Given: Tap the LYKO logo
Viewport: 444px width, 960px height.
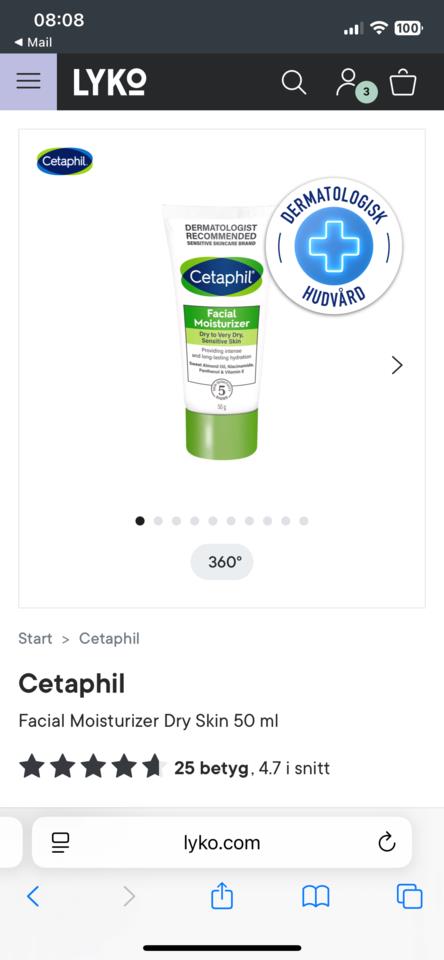Looking at the screenshot, I should pos(110,82).
